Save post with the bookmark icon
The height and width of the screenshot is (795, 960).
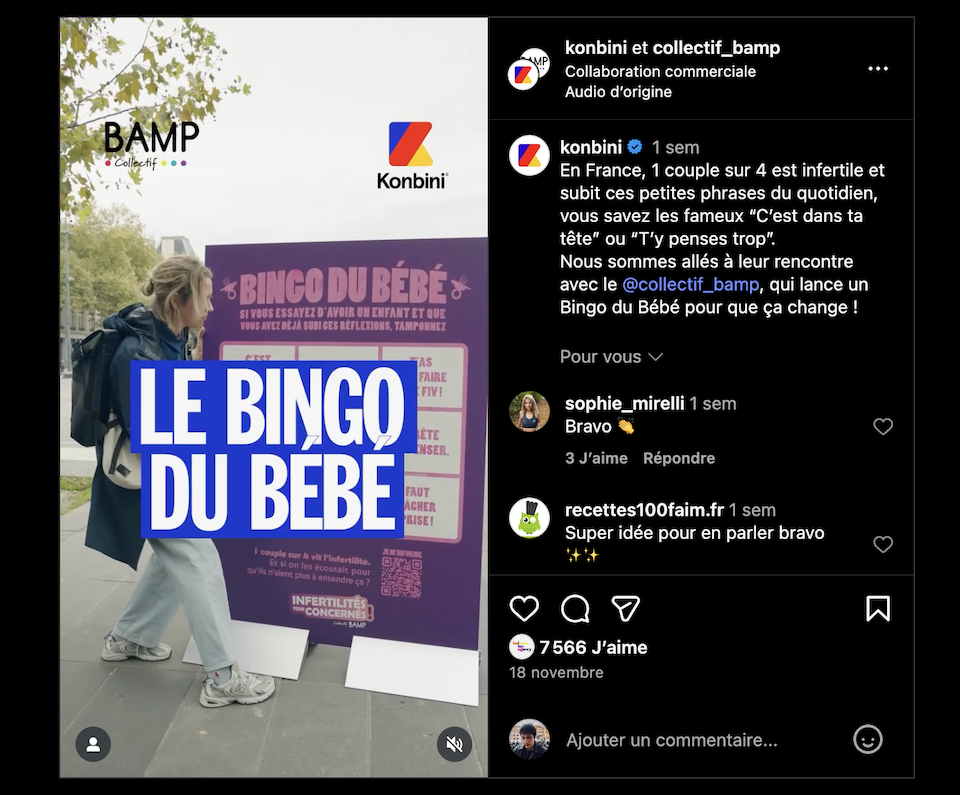pos(878,609)
